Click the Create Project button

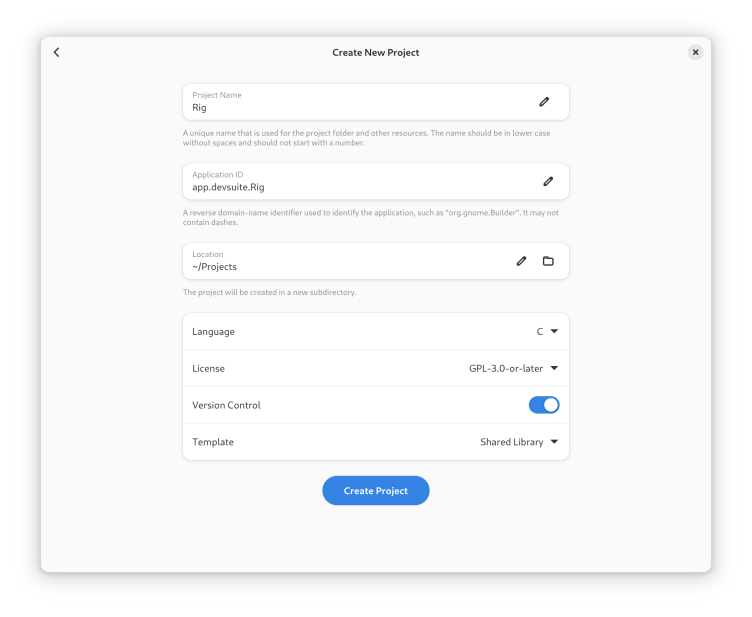point(376,490)
